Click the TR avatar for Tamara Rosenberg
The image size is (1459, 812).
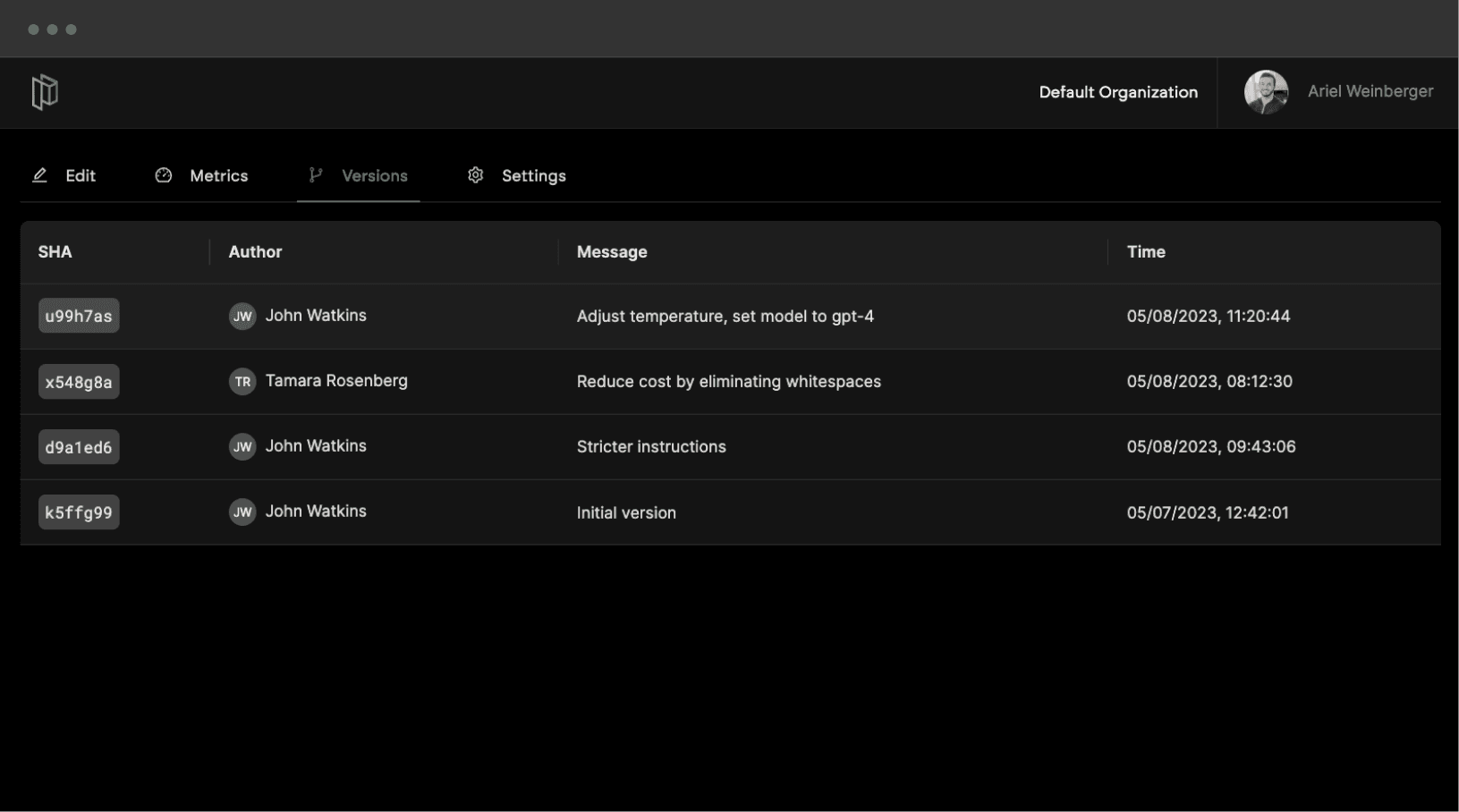[x=242, y=382]
